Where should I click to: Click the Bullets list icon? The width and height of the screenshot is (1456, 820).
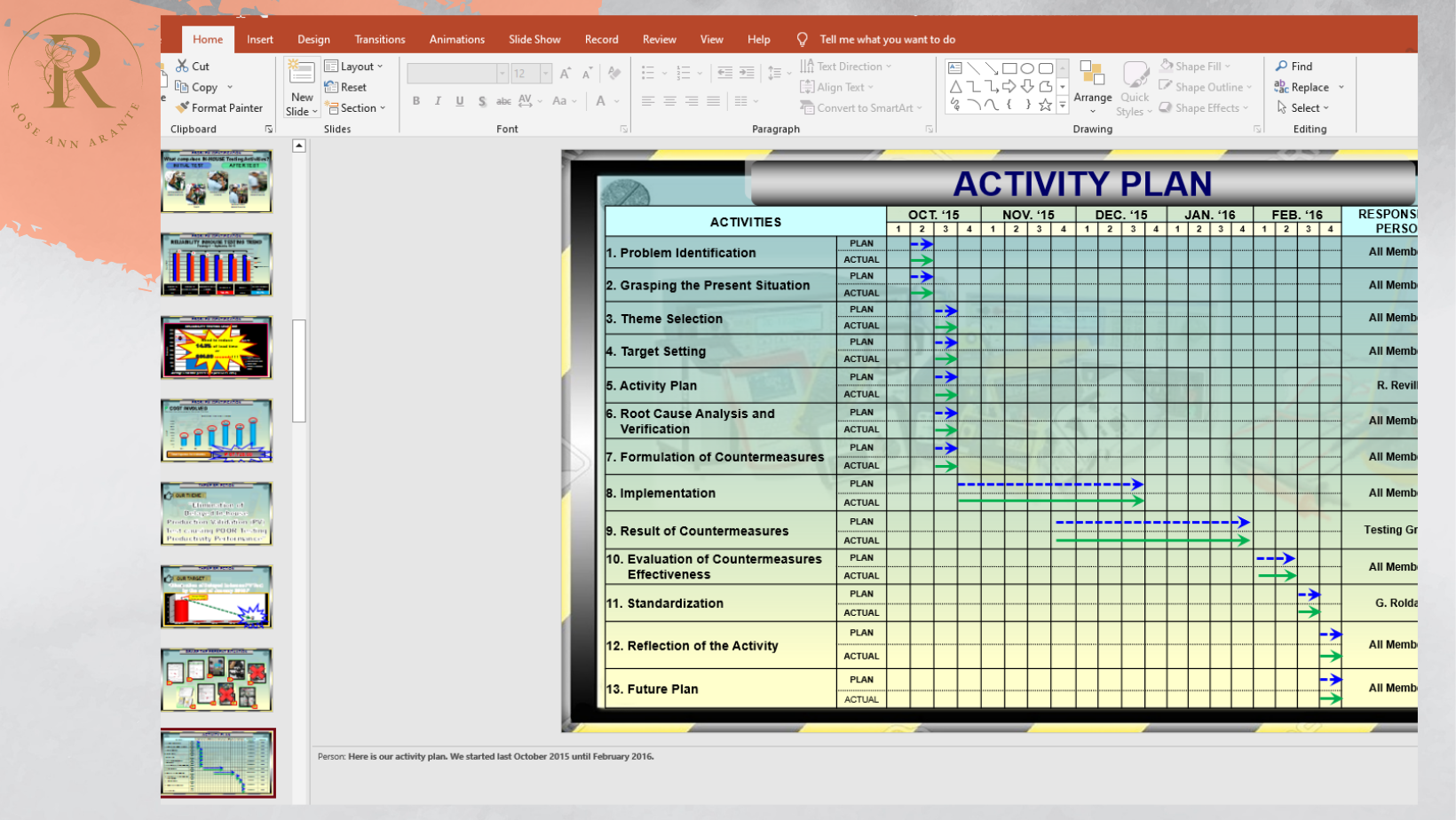648,74
